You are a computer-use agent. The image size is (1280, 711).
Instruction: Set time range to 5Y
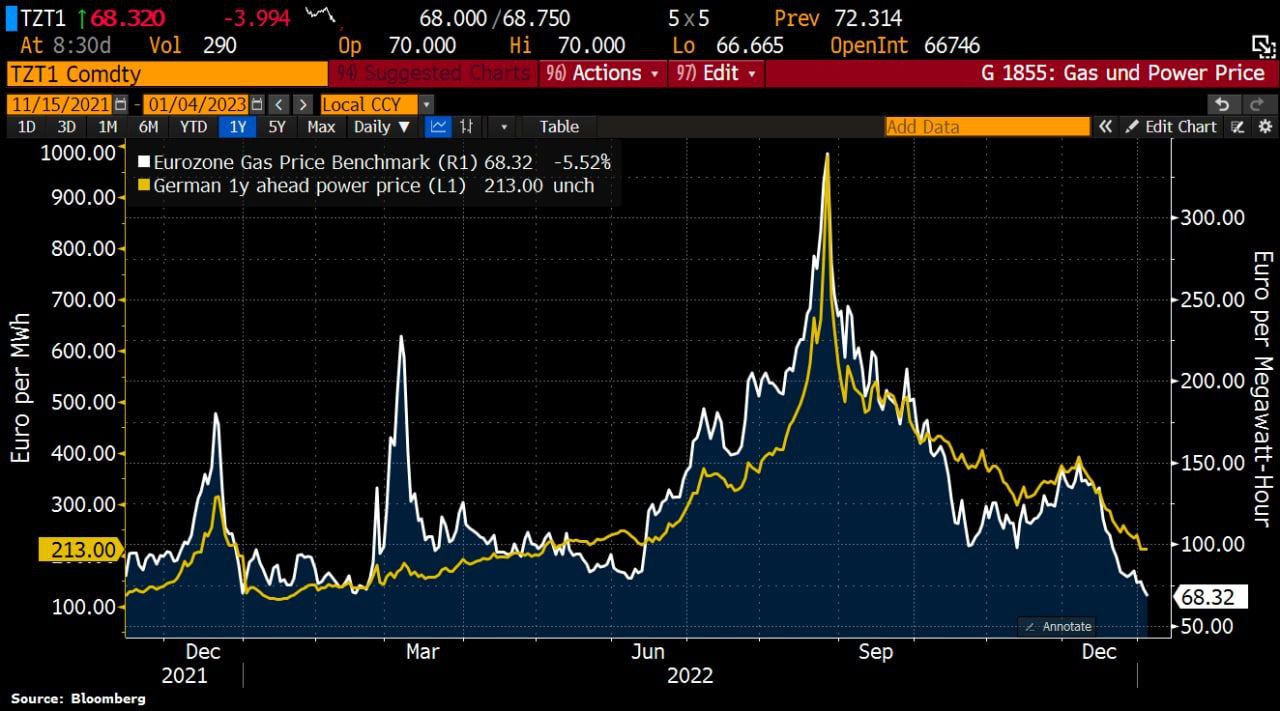(277, 126)
